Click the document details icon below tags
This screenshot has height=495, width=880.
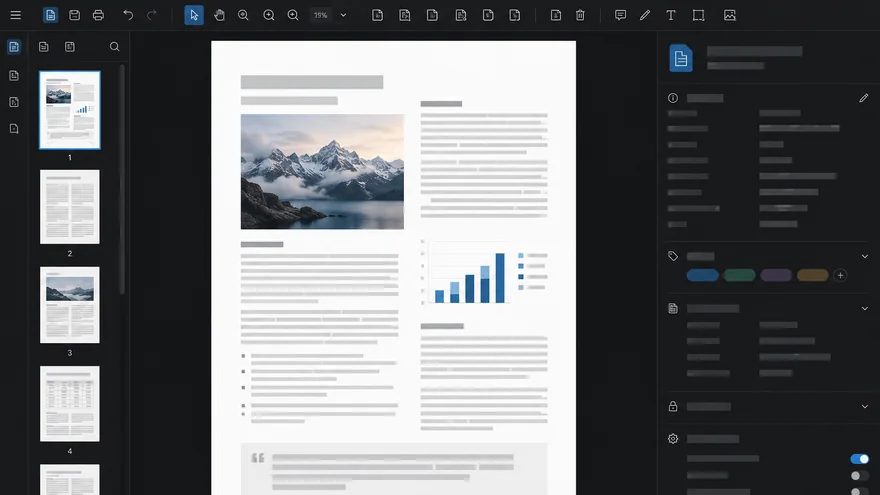pos(673,309)
